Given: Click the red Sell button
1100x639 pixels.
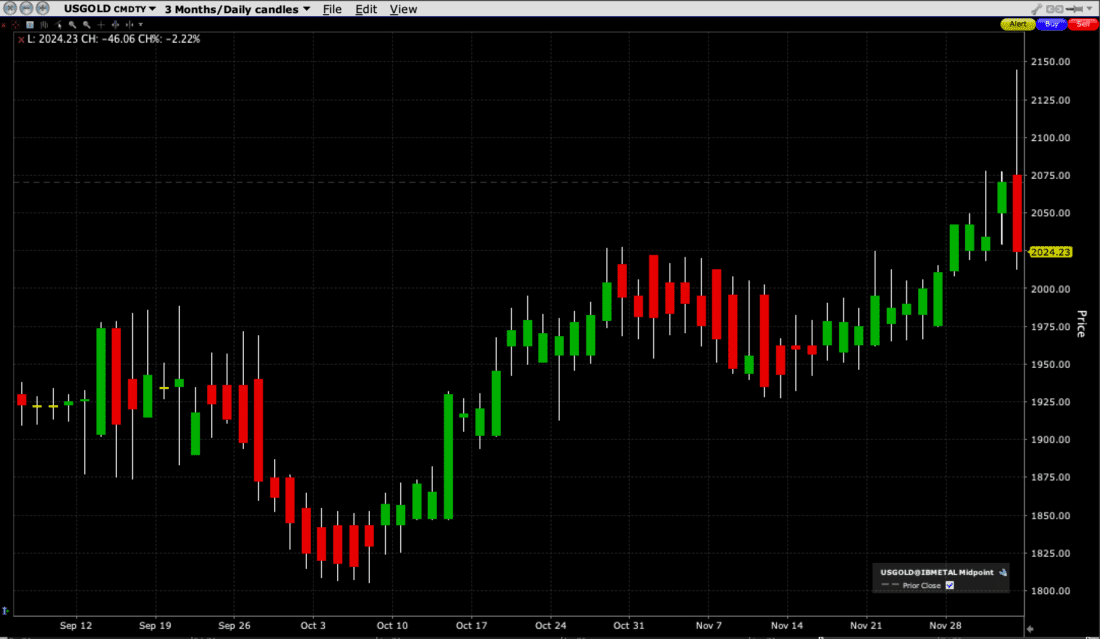Looking at the screenshot, I should click(1083, 24).
